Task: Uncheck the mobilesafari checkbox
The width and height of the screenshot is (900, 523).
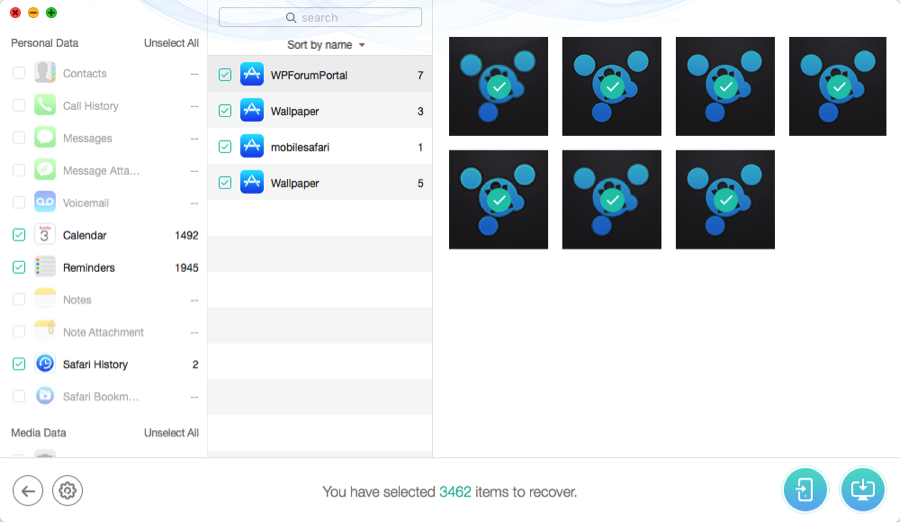Action: coord(225,147)
